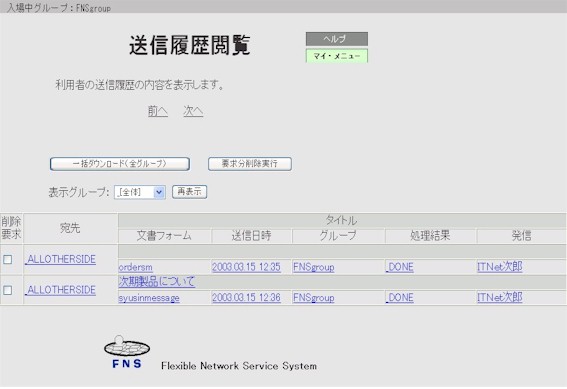Click date link 2003.03.15 12:36
This screenshot has height=389, width=567.
246,298
